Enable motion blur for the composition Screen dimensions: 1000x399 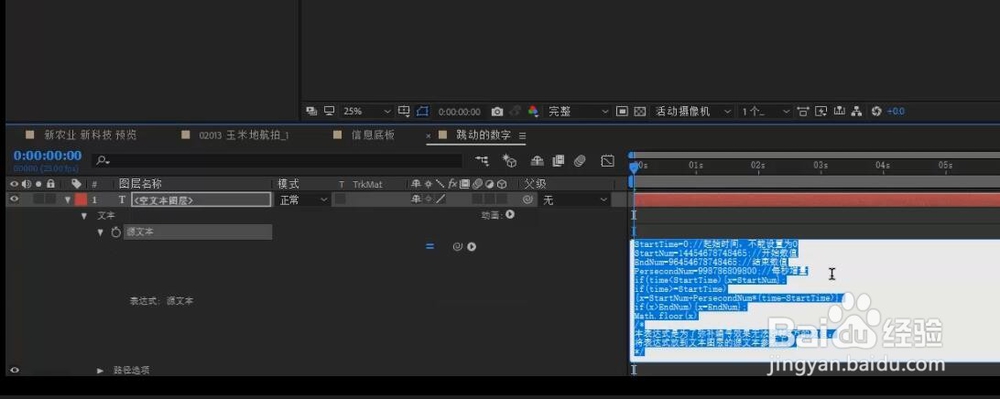(x=579, y=161)
